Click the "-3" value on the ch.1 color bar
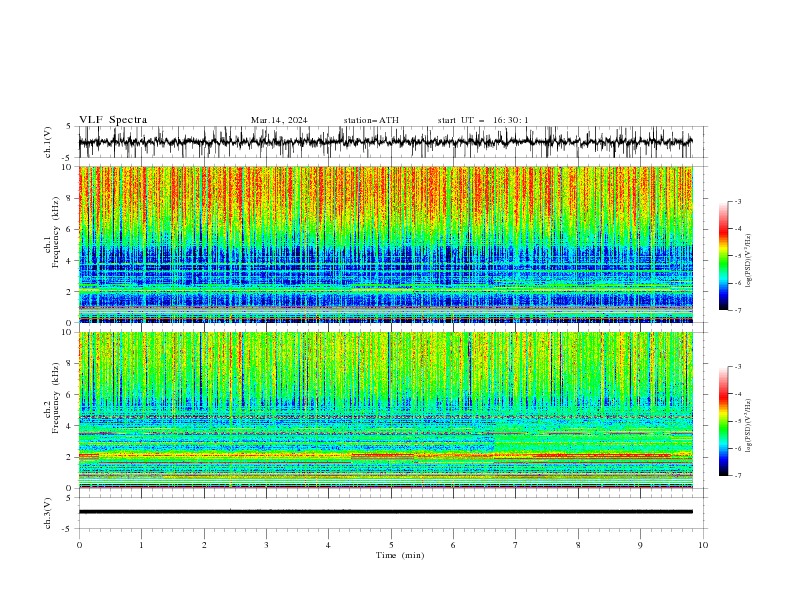The height and width of the screenshot is (612, 792). [x=738, y=201]
